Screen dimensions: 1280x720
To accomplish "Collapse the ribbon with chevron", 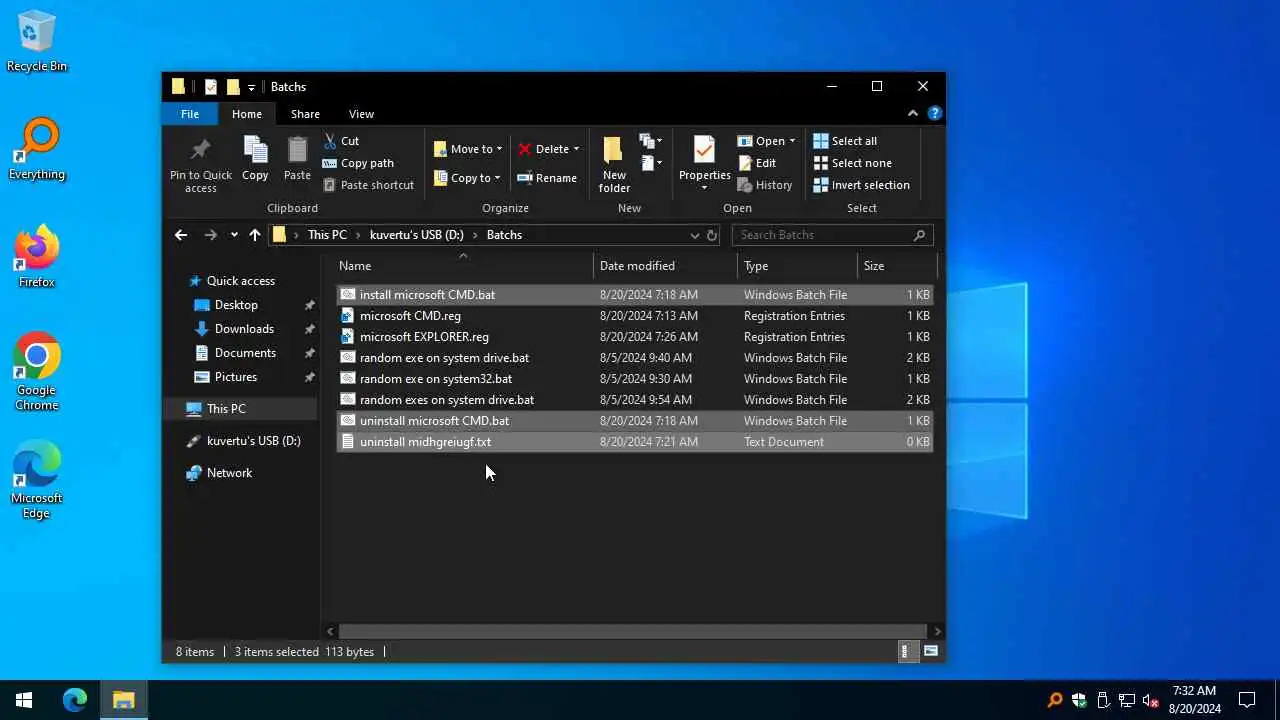I will [913, 114].
